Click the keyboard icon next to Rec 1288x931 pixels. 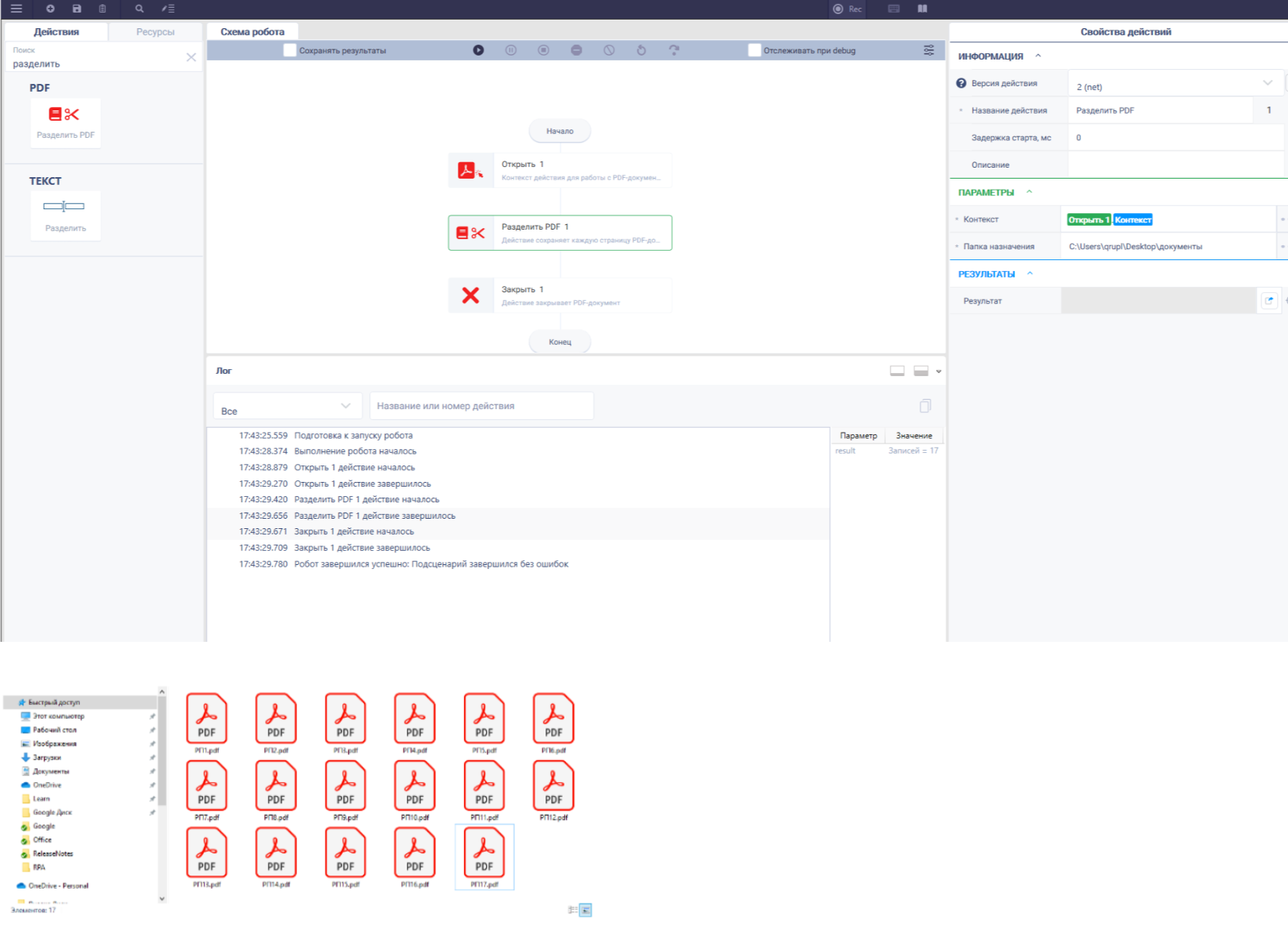(x=894, y=9)
